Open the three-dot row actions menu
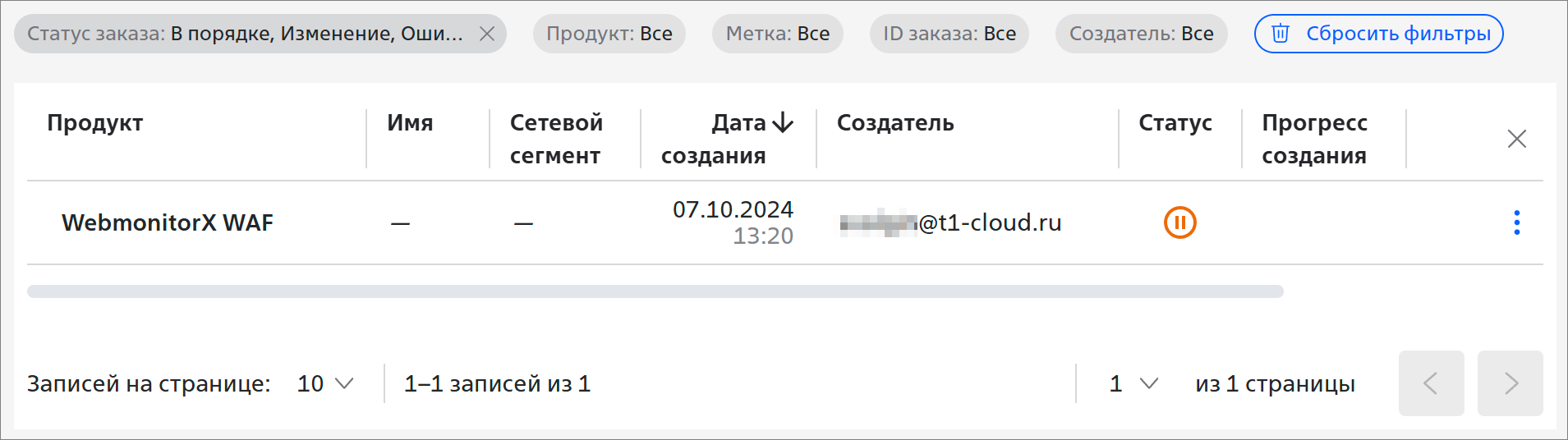The image size is (1568, 440). click(x=1517, y=222)
